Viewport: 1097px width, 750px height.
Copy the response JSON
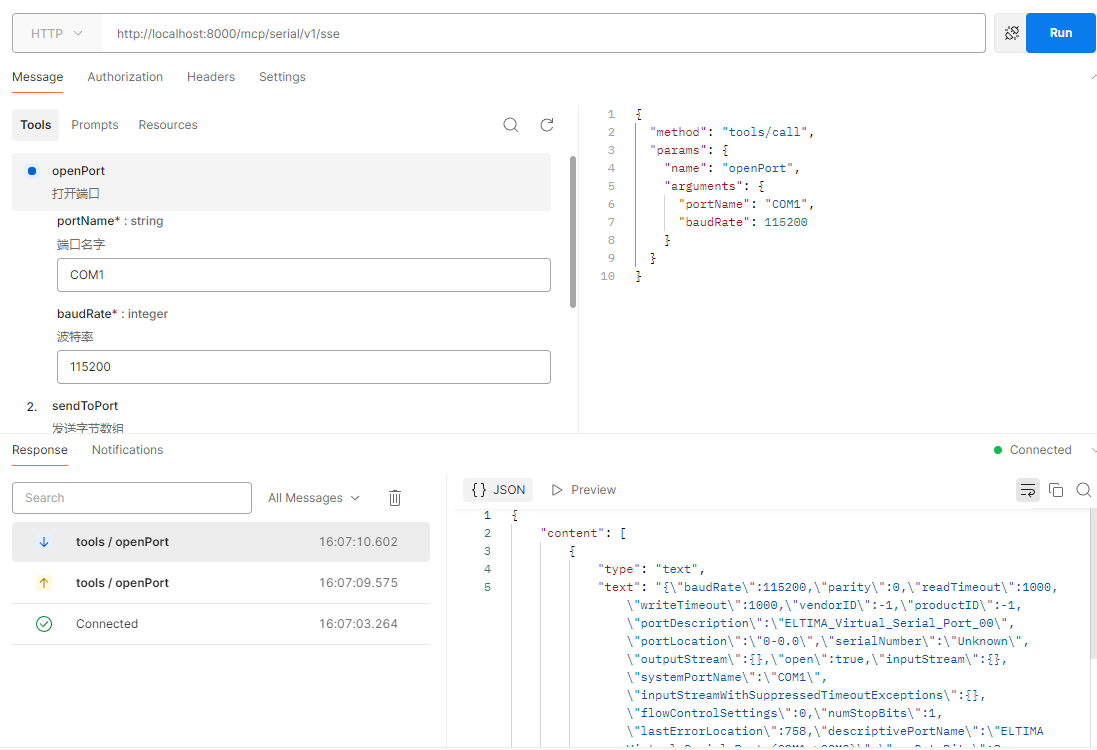click(1056, 490)
